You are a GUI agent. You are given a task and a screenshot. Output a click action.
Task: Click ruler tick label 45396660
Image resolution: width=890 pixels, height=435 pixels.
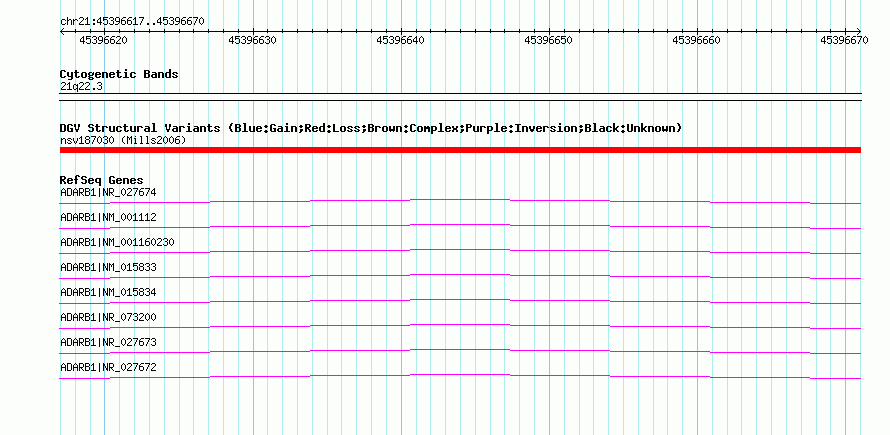pyautogui.click(x=696, y=40)
